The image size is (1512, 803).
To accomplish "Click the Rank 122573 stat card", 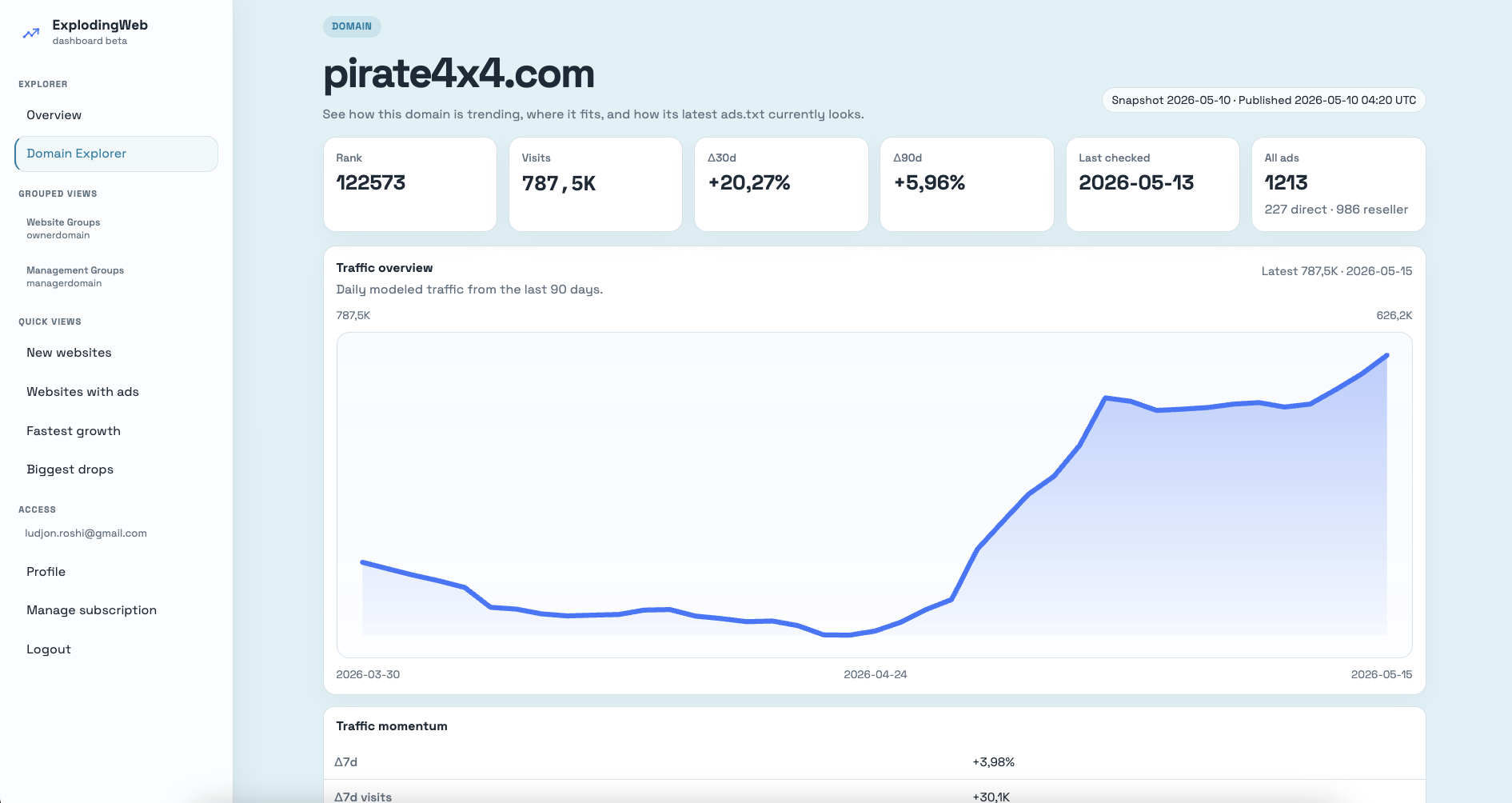I will point(410,185).
